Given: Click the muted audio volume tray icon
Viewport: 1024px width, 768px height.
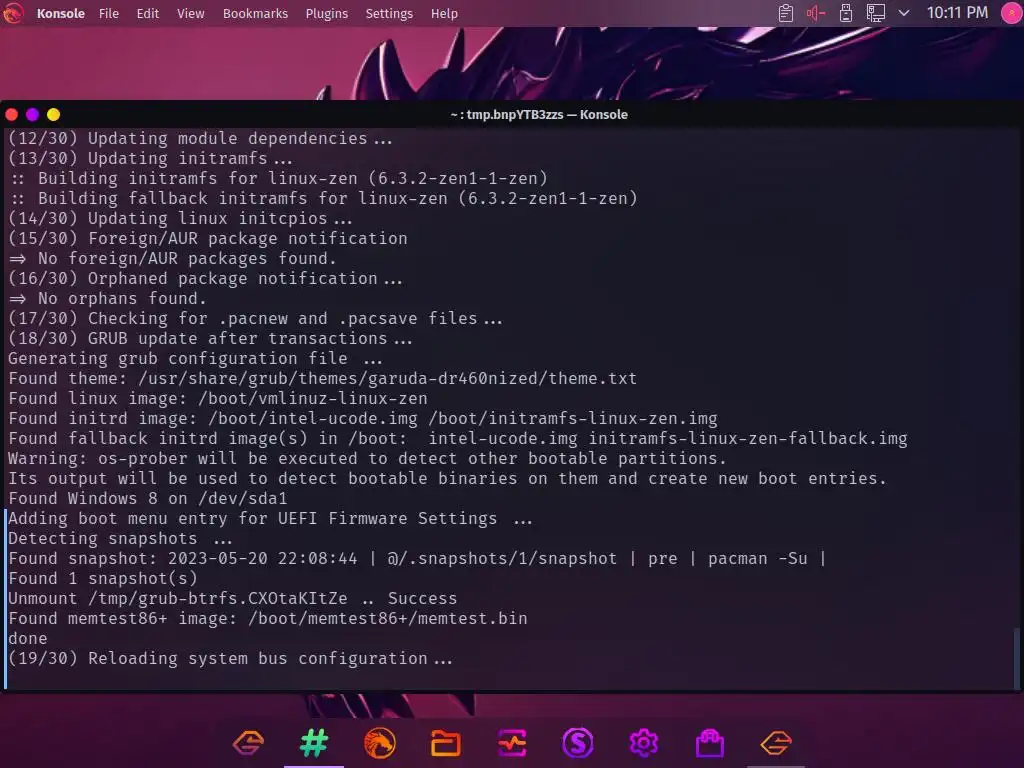Looking at the screenshot, I should (816, 13).
